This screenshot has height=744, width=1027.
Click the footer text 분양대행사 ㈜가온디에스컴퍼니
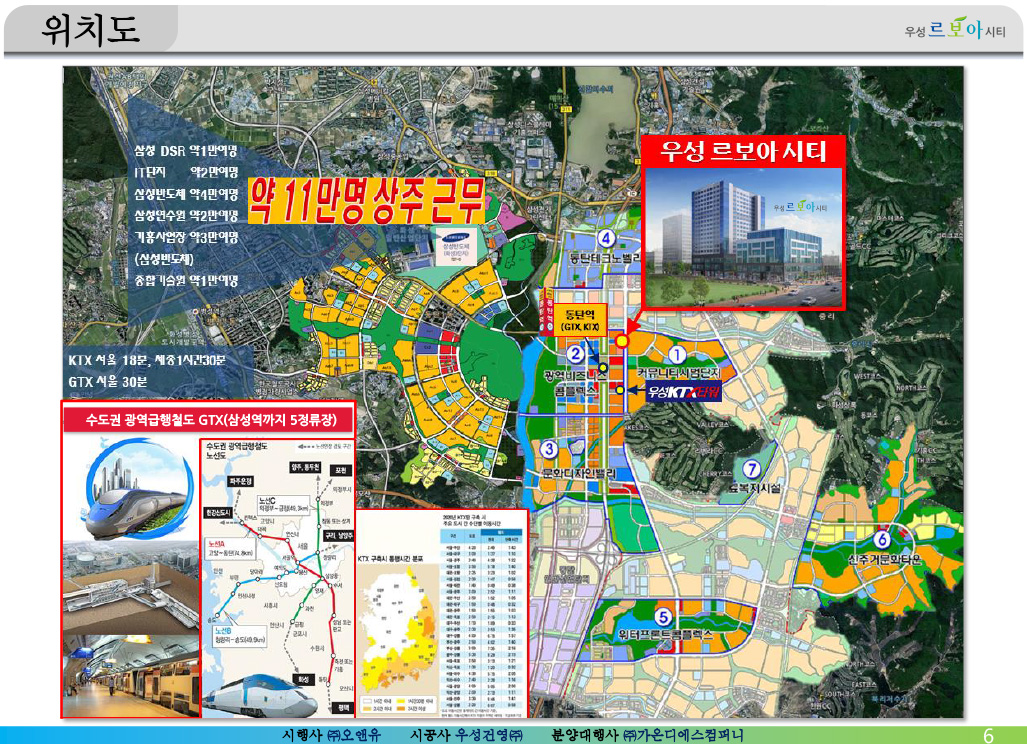(648, 735)
